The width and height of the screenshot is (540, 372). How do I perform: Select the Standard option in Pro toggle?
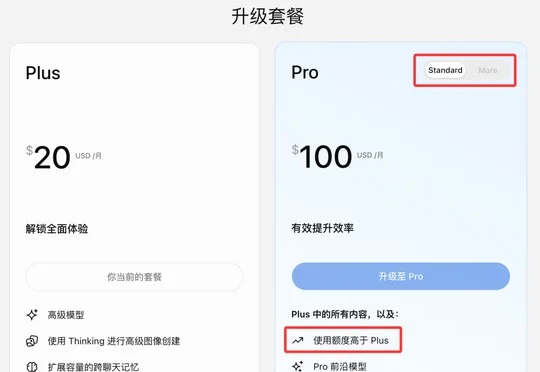[x=445, y=70]
